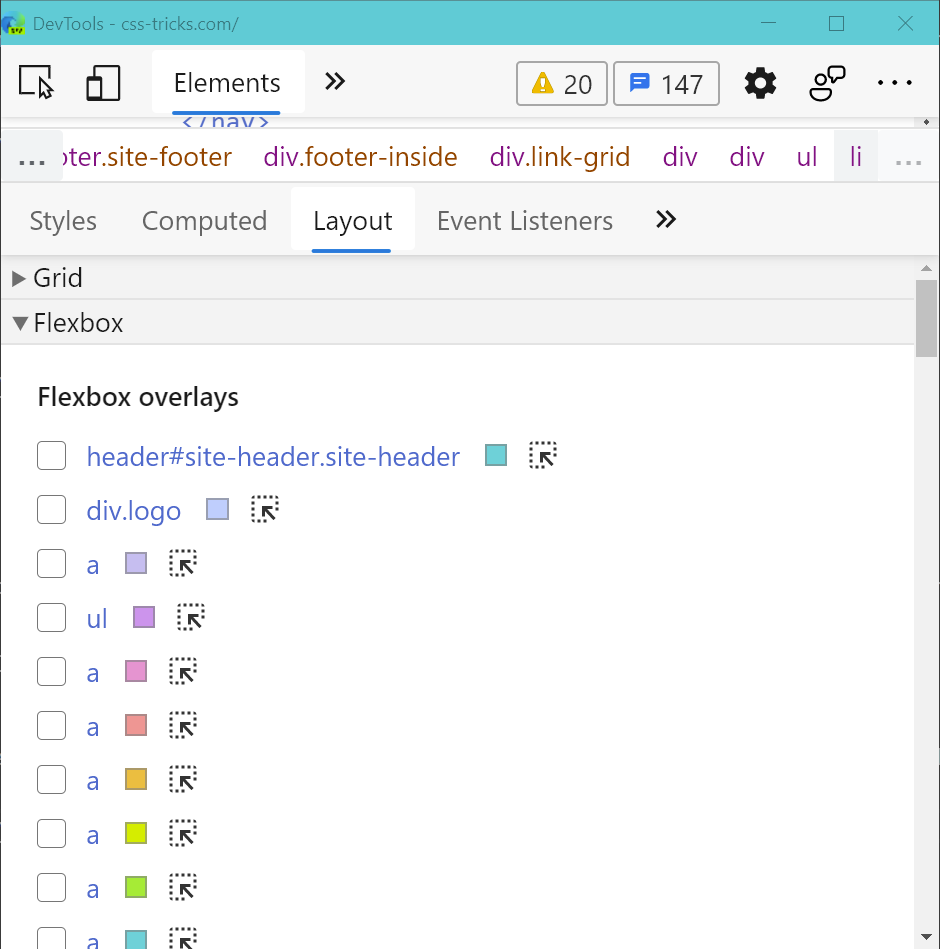940x949 pixels.
Task: Reveal the ul flex container in Elements
Action: (x=190, y=618)
